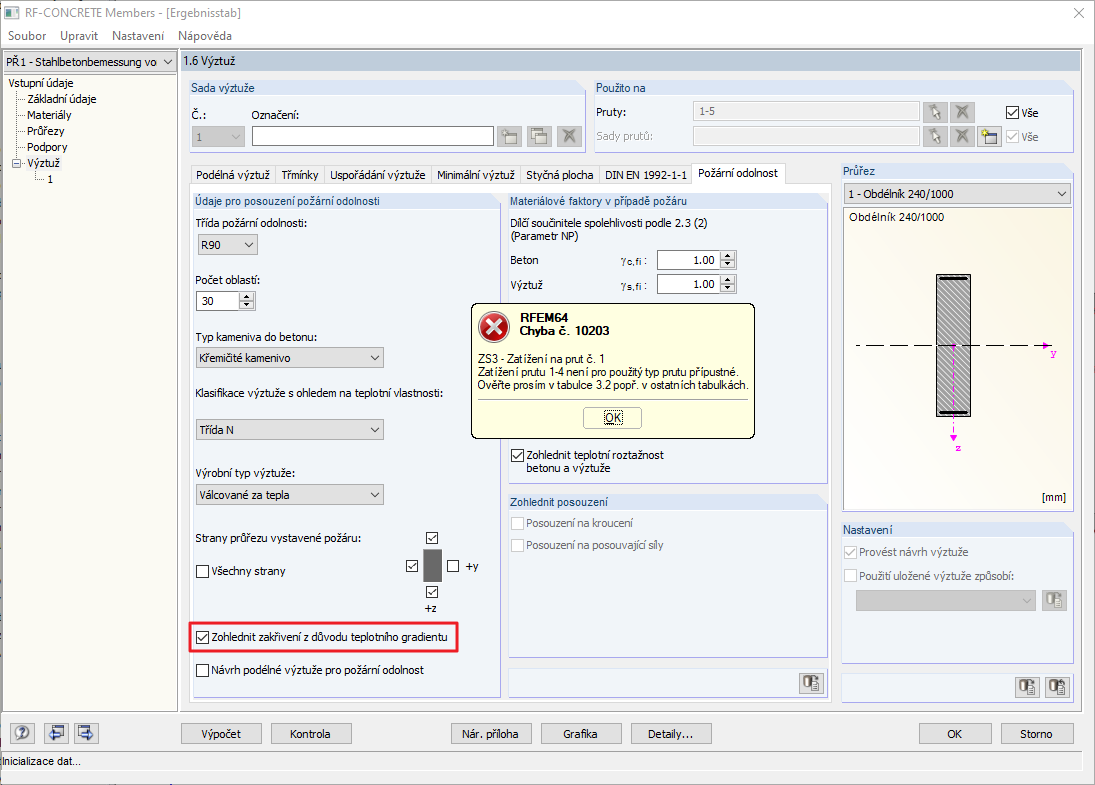Toggle the Vše checkbox for Sady prutů
Screen dimensions: 1095x785
pos(1012,137)
